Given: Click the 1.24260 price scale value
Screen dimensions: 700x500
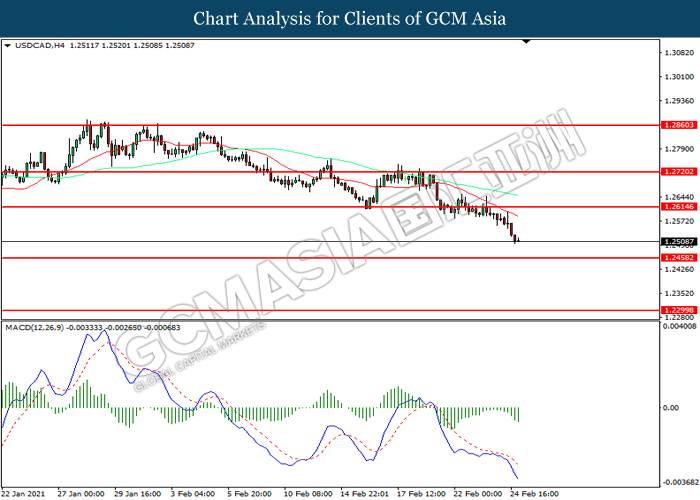Looking at the screenshot, I should tap(679, 270).
